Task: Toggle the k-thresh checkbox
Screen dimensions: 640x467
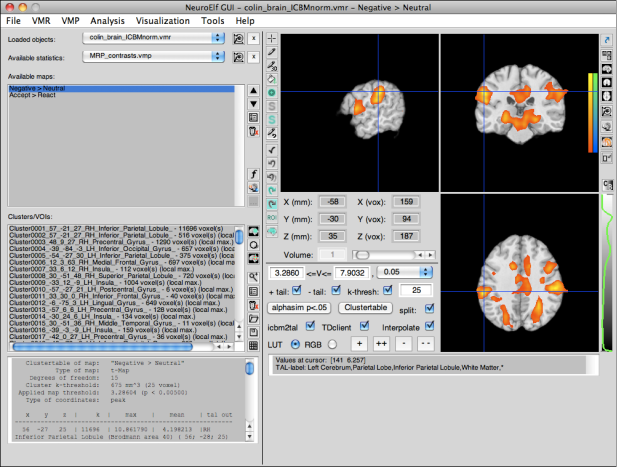Action: (388, 290)
